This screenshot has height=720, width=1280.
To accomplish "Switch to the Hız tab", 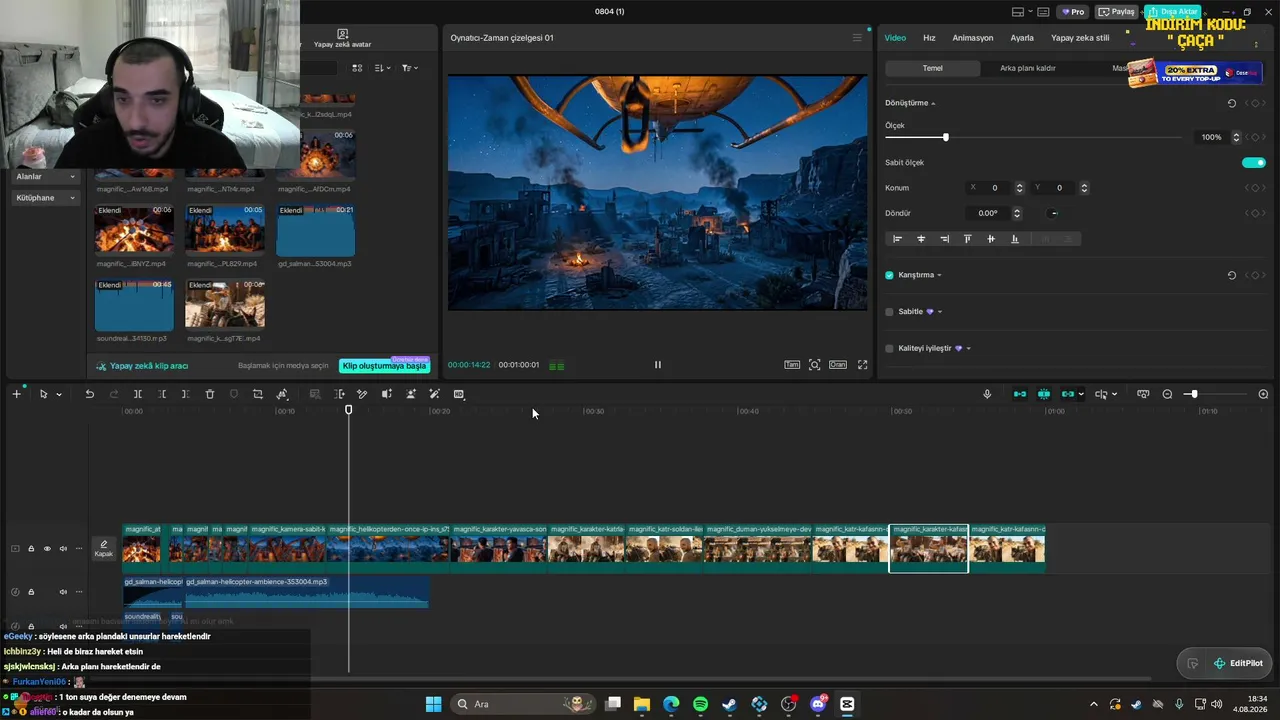I will click(x=929, y=38).
